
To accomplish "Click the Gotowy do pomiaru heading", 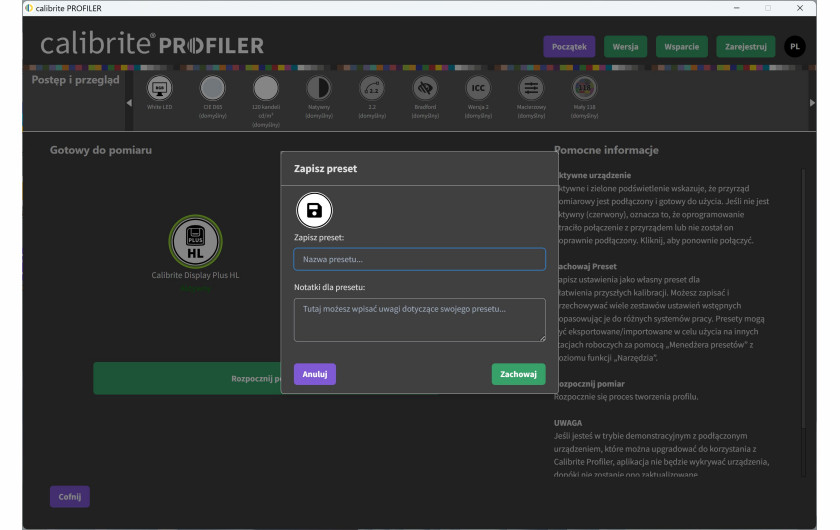I will [101, 150].
